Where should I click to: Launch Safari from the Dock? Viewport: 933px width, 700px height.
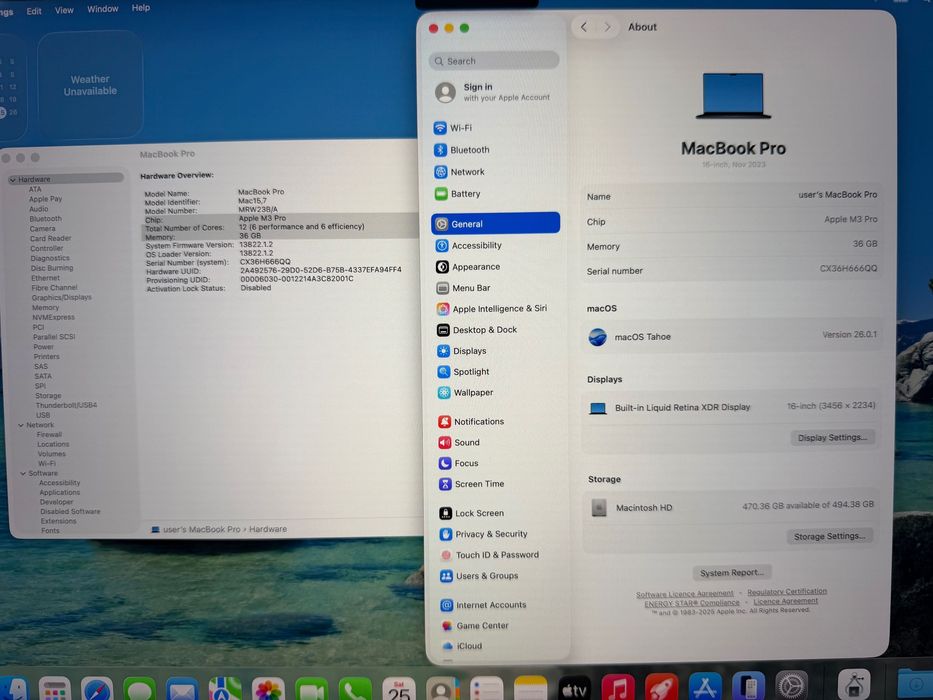coord(96,690)
